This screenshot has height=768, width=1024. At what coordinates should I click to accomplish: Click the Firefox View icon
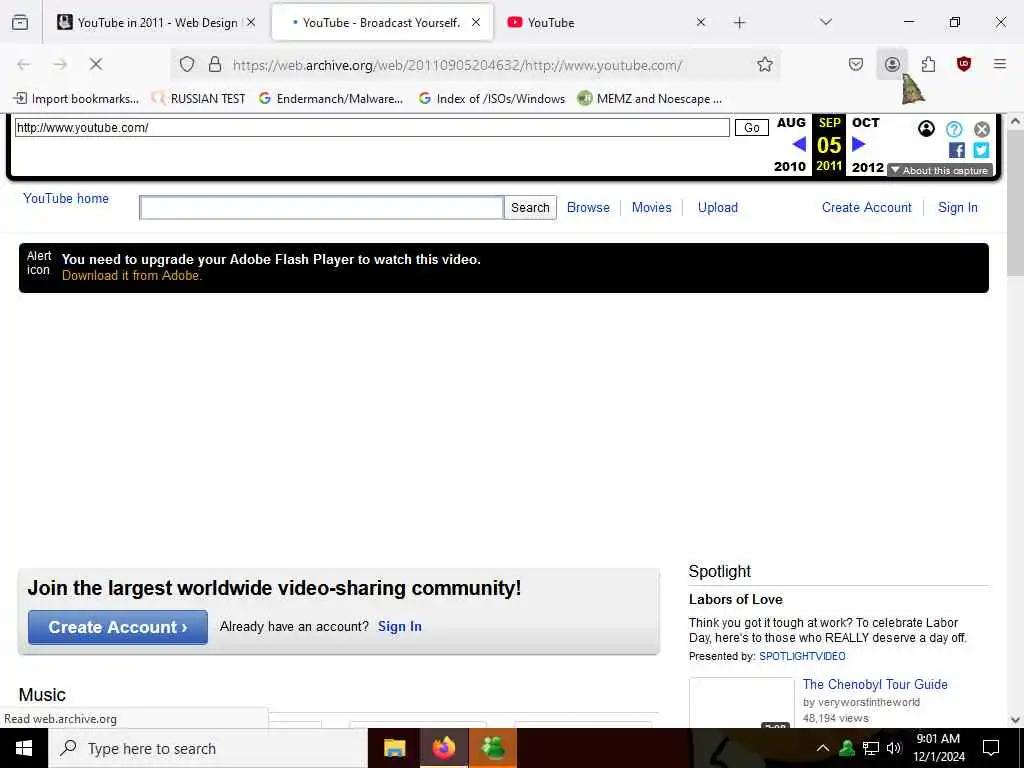[20, 22]
